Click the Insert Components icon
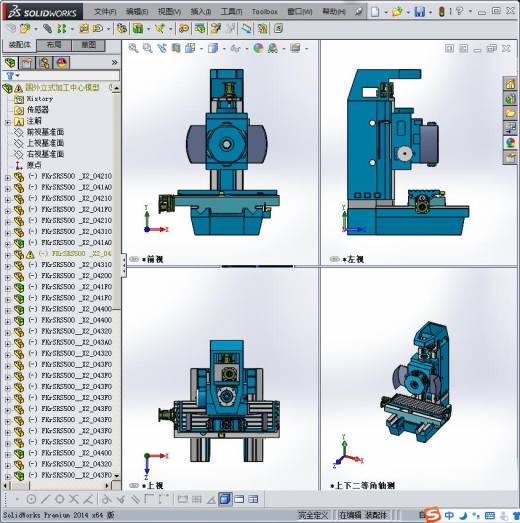 tap(25, 29)
